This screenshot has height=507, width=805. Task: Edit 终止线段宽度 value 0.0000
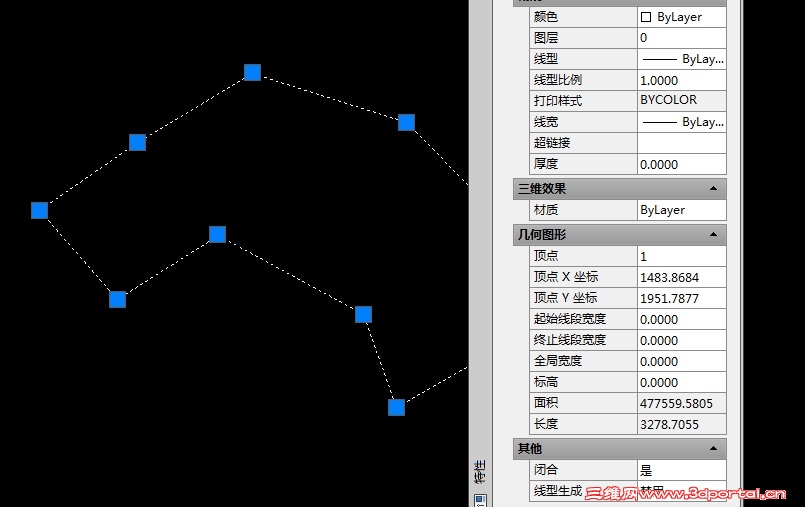(681, 340)
